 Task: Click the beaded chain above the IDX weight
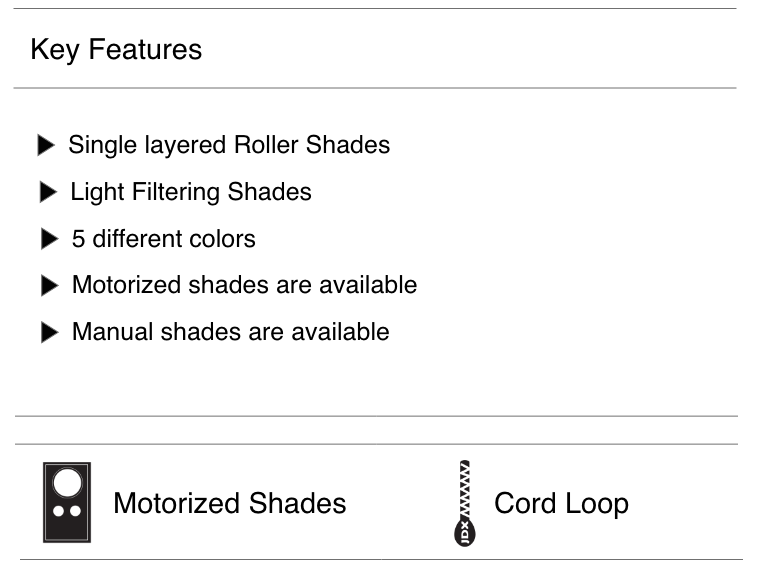[x=464, y=485]
